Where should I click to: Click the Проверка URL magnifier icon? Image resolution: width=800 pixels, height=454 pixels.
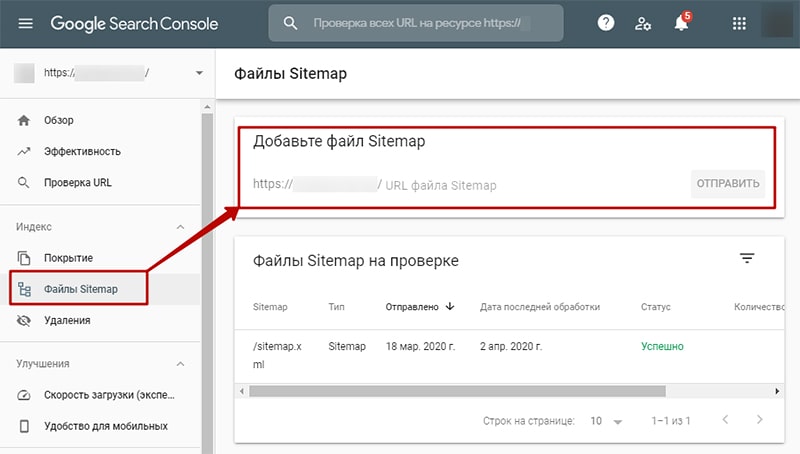click(x=23, y=183)
